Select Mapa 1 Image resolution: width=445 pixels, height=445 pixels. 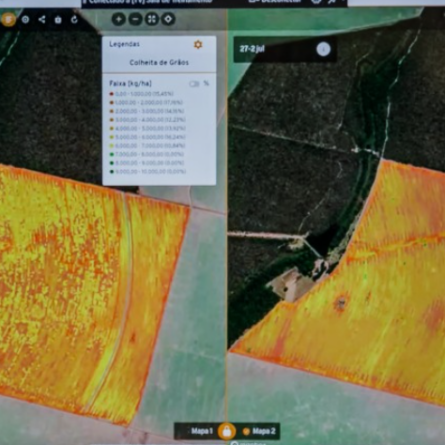click(202, 431)
